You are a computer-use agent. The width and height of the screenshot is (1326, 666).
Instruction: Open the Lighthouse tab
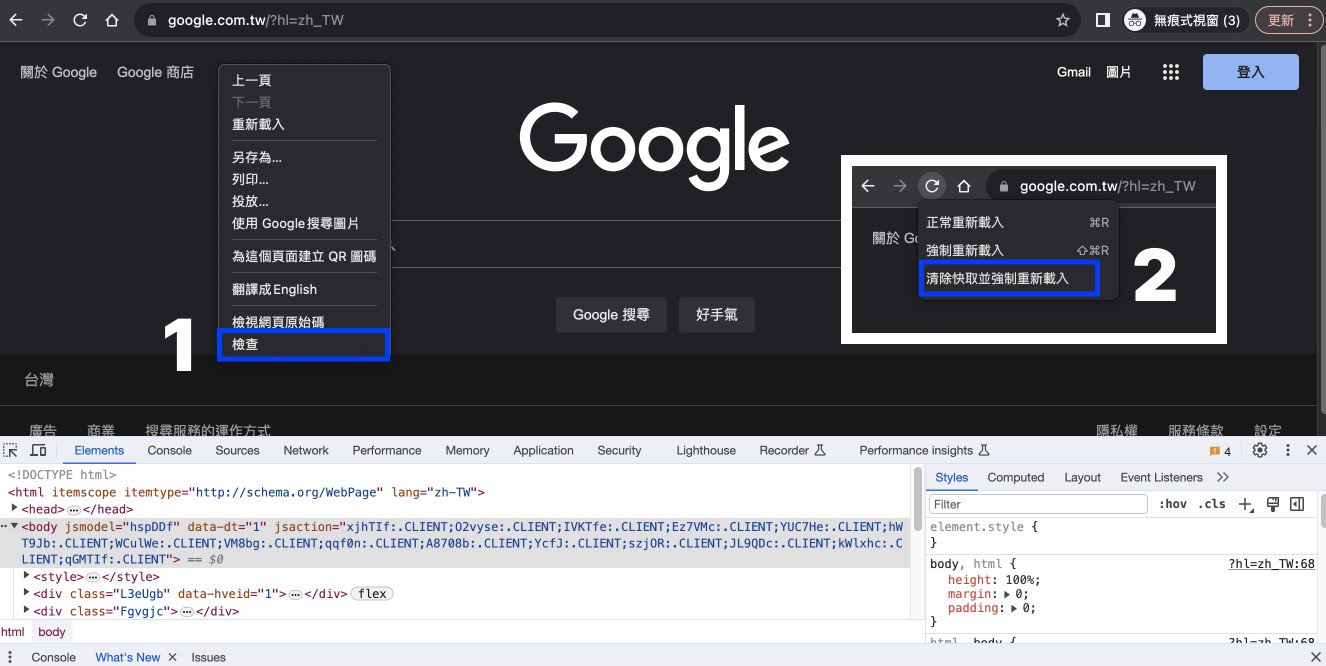pyautogui.click(x=706, y=450)
